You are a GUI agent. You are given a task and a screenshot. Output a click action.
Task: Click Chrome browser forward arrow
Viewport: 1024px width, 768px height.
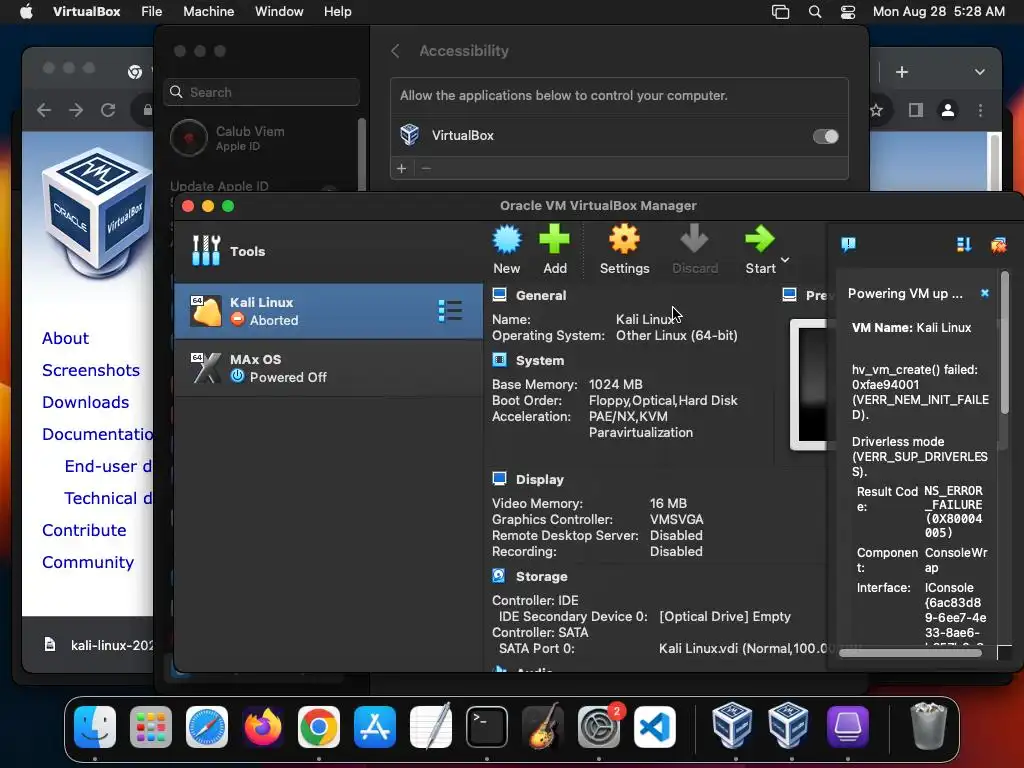pyautogui.click(x=76, y=110)
